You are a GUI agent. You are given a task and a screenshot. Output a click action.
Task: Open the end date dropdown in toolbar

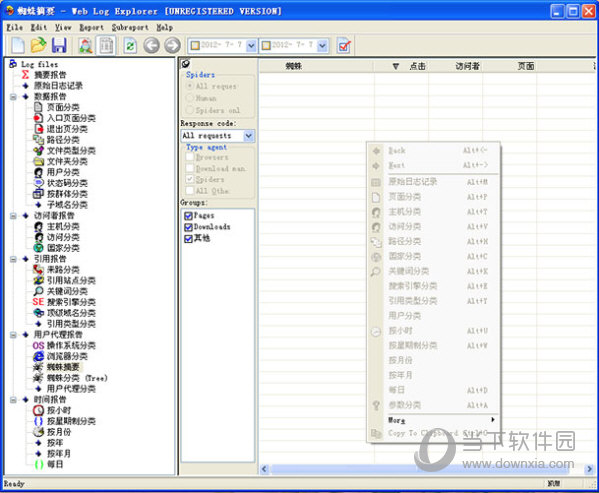(x=322, y=46)
